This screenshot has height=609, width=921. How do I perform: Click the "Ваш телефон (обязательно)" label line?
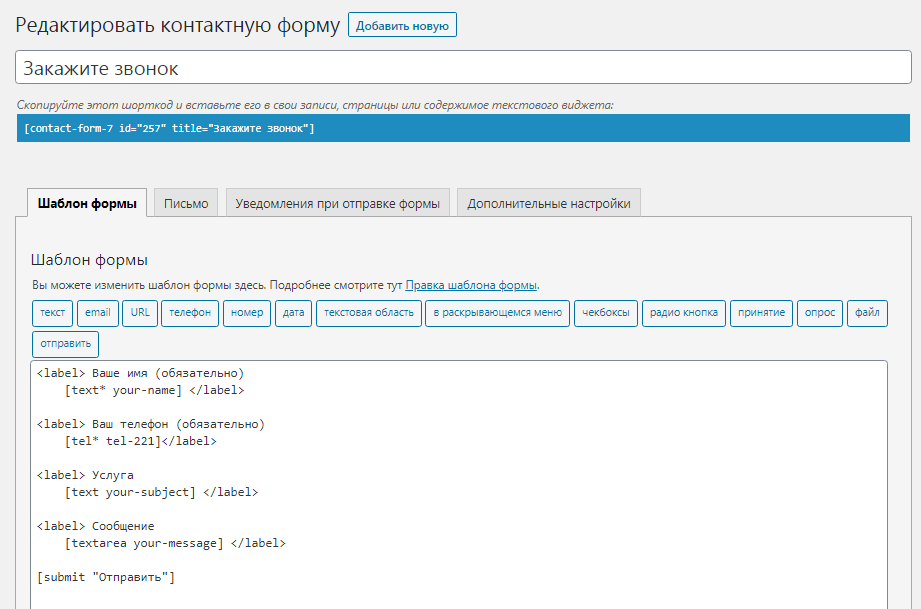pos(151,424)
